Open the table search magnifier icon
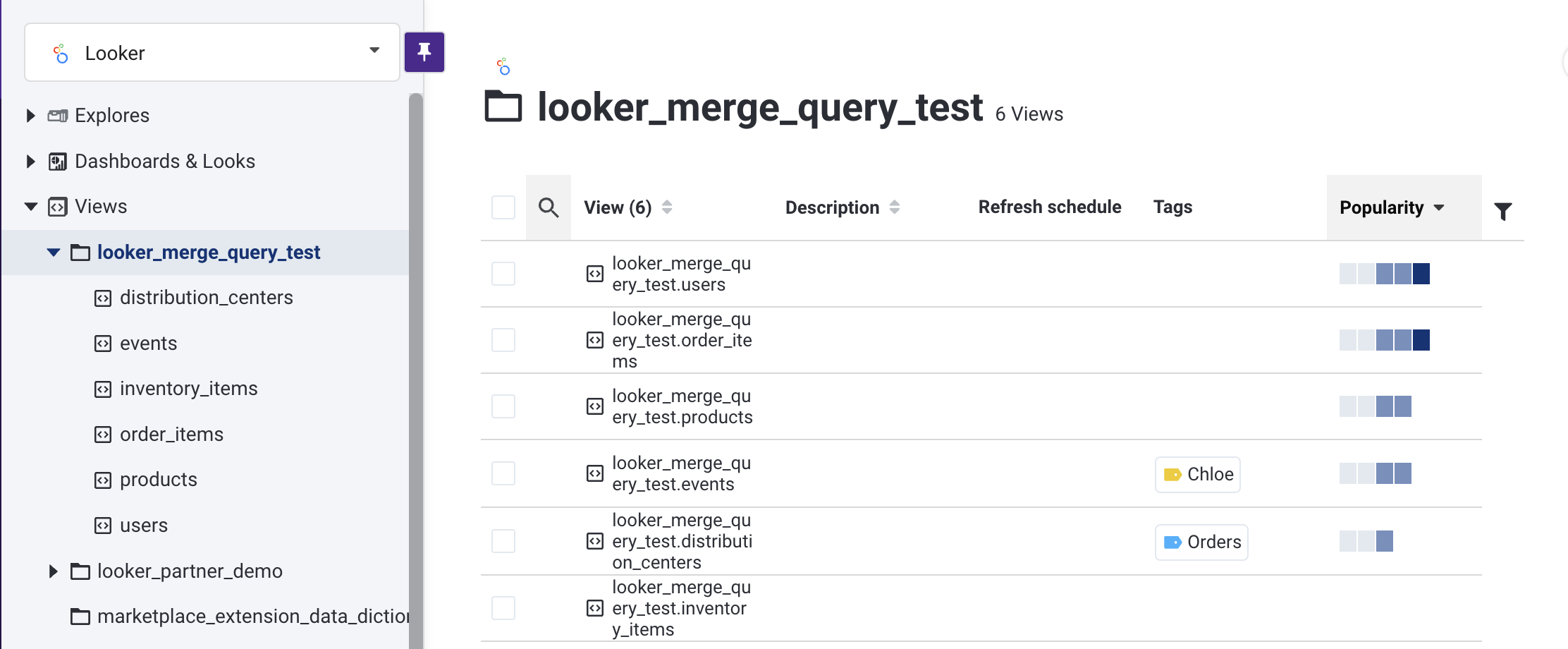The width and height of the screenshot is (1568, 649). pos(549,207)
